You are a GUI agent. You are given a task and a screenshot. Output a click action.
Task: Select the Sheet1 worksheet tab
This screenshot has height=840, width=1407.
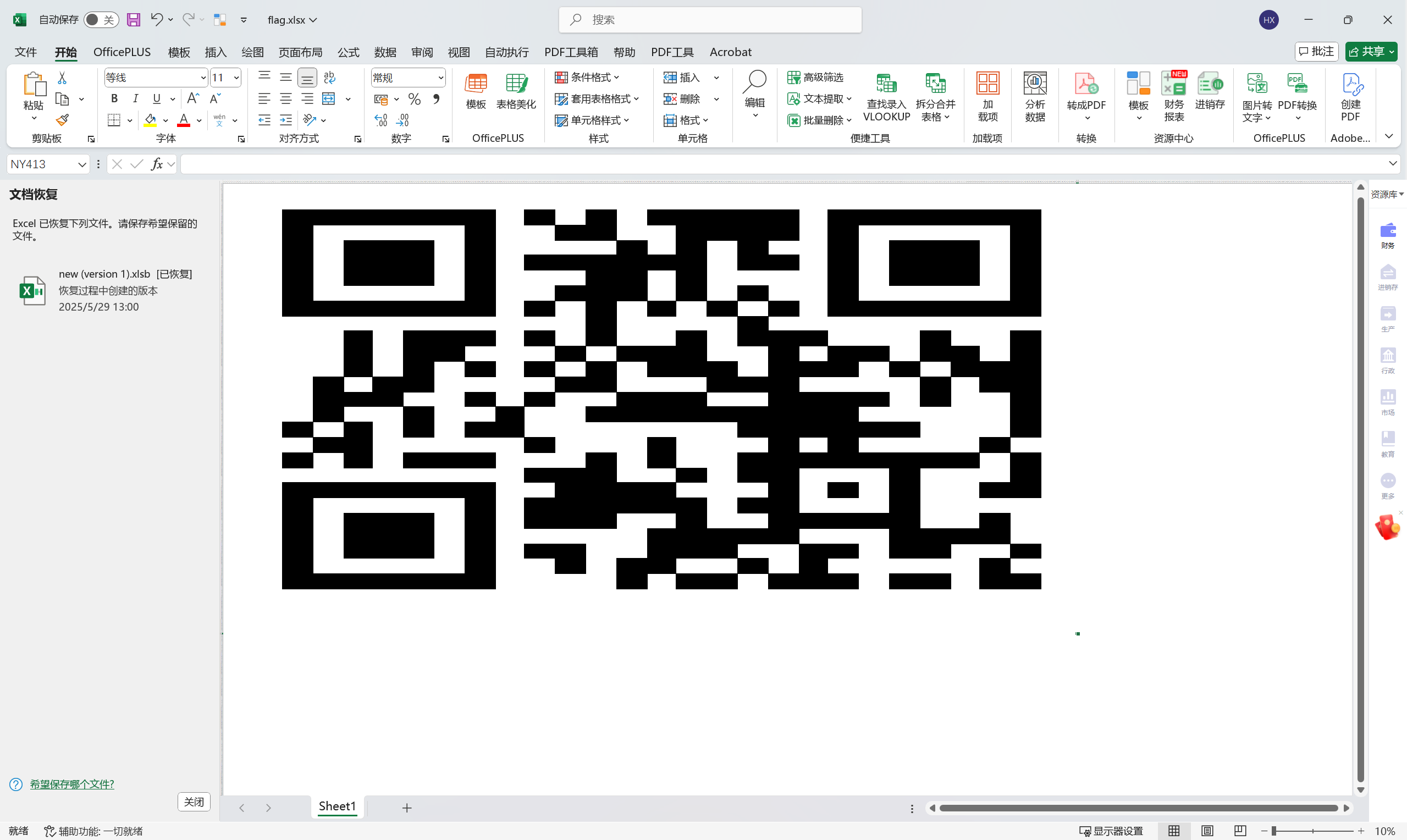click(336, 806)
